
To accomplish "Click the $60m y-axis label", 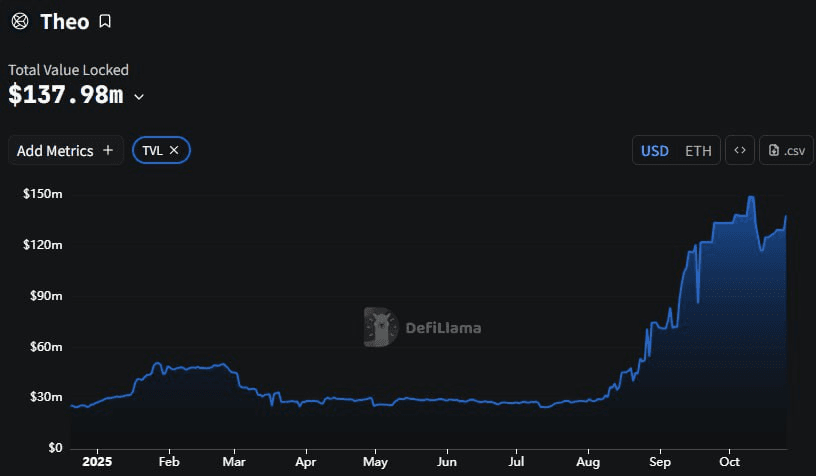I will point(46,346).
